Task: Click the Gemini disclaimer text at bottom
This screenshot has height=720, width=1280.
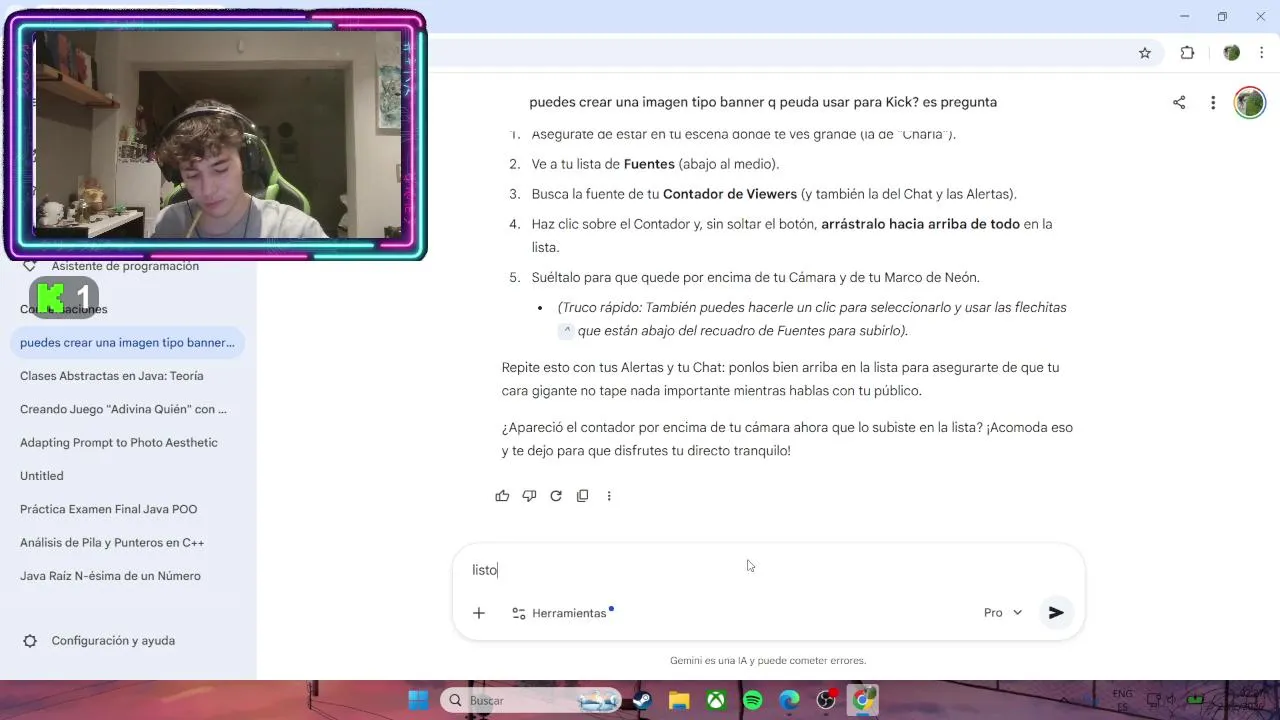Action: [768, 661]
